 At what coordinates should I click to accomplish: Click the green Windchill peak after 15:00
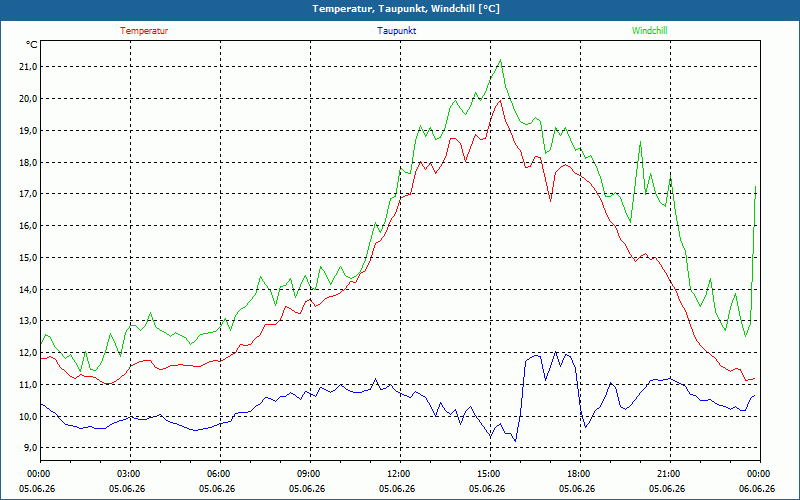point(501,60)
